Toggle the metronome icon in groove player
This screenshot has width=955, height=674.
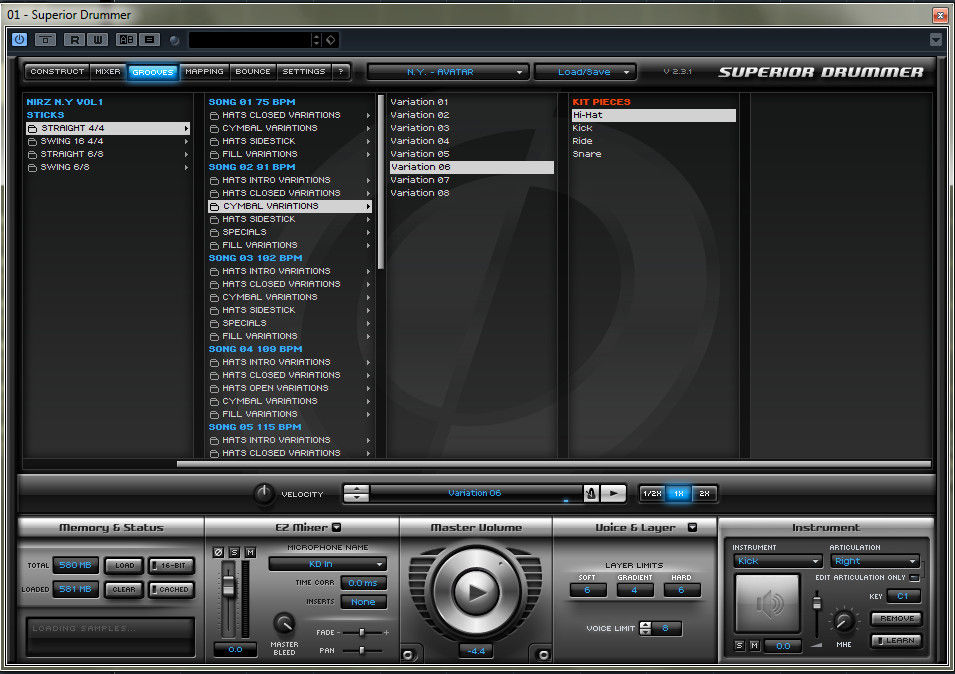point(590,493)
